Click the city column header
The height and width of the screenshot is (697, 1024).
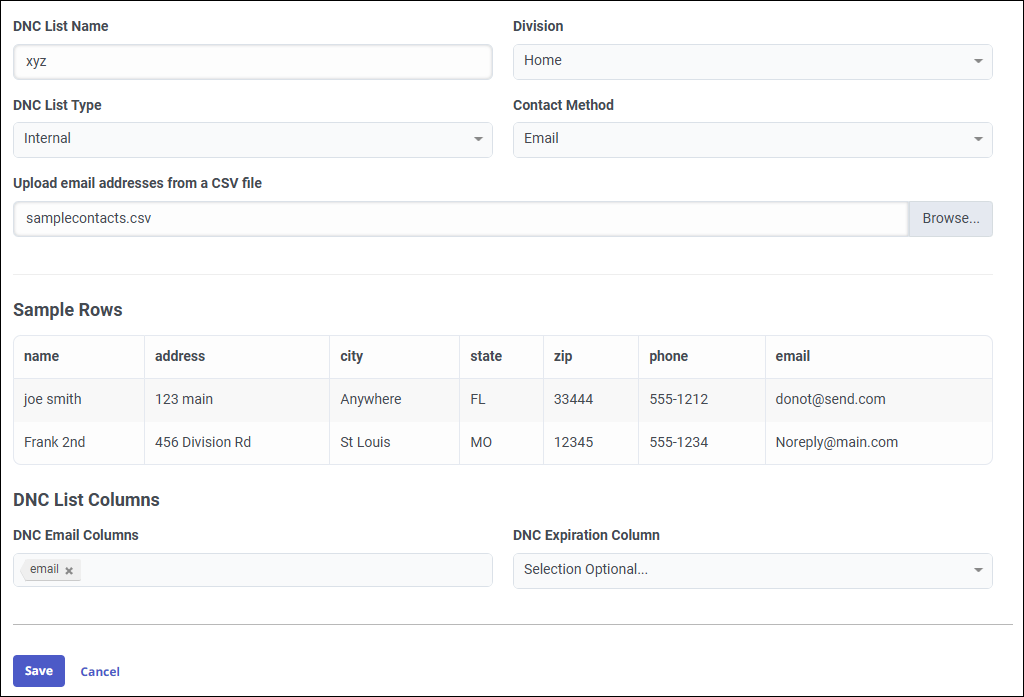pyautogui.click(x=394, y=357)
